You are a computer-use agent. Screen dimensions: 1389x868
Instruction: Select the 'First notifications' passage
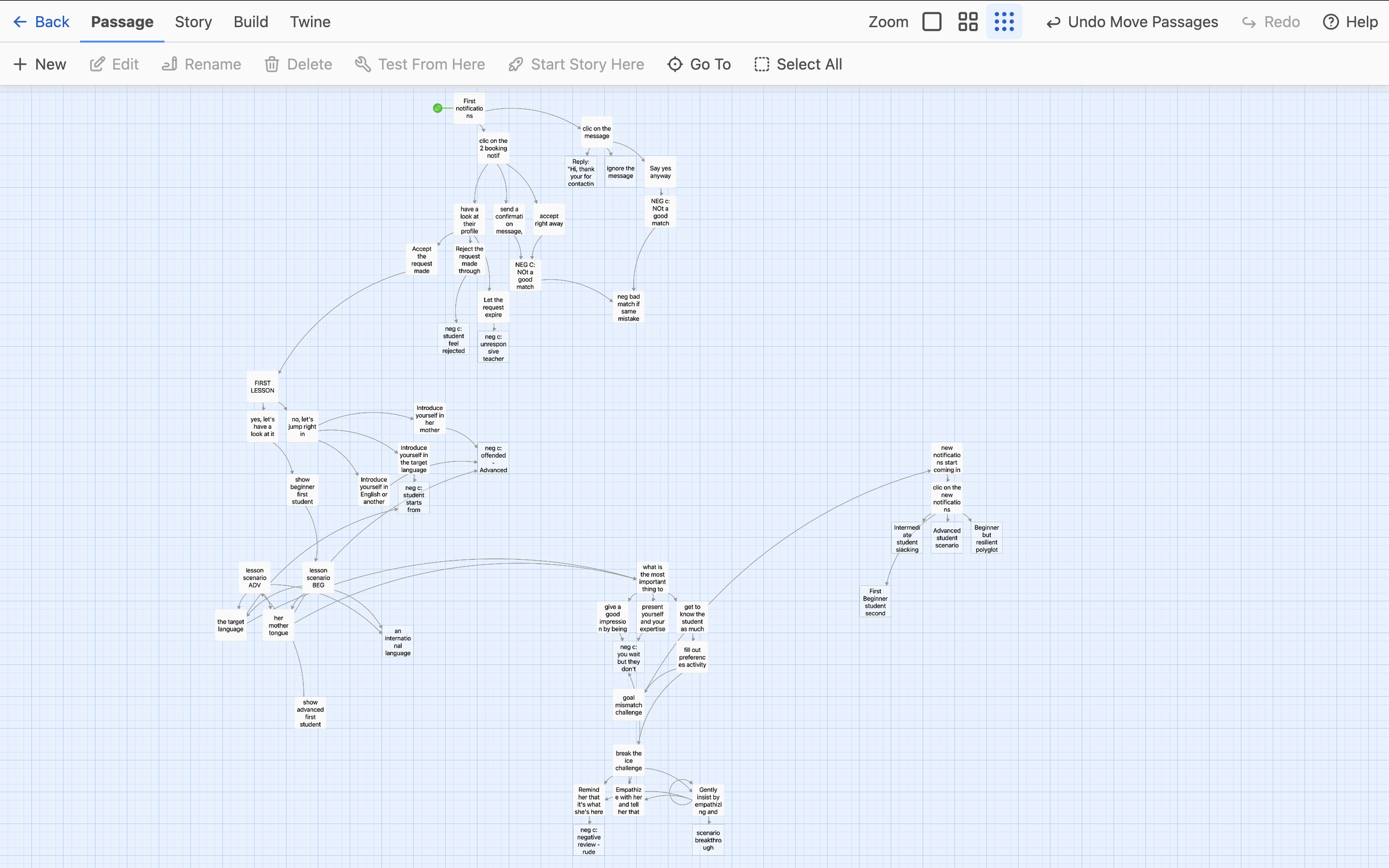(469, 108)
